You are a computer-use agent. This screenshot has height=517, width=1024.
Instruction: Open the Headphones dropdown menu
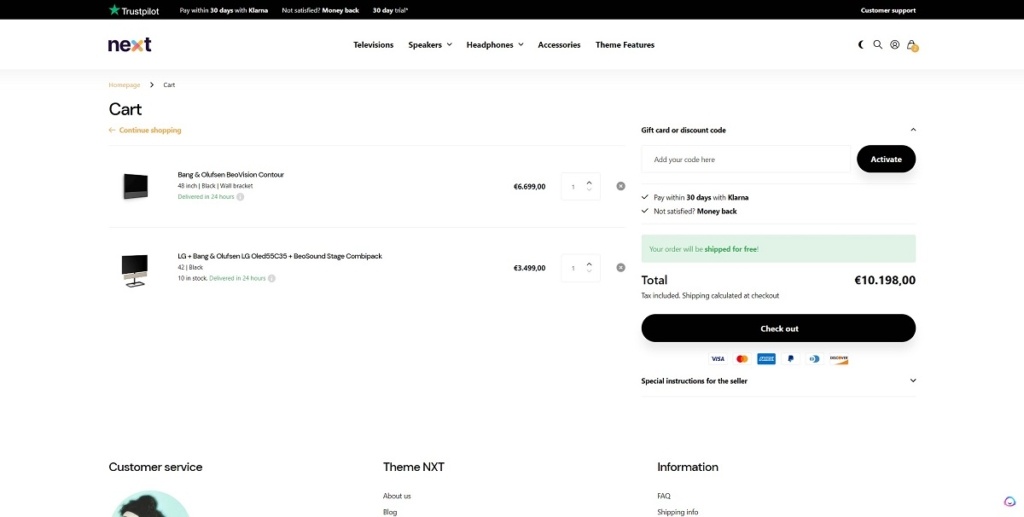pos(494,45)
